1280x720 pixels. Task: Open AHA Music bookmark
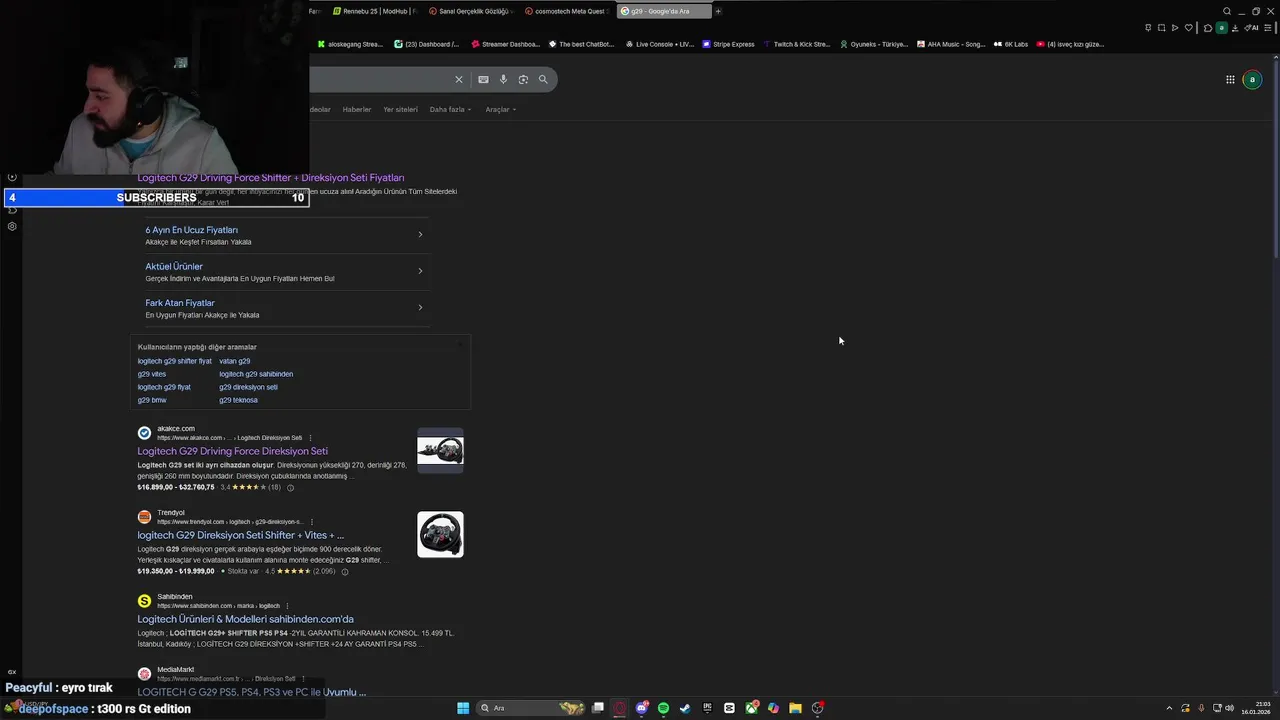tap(951, 44)
